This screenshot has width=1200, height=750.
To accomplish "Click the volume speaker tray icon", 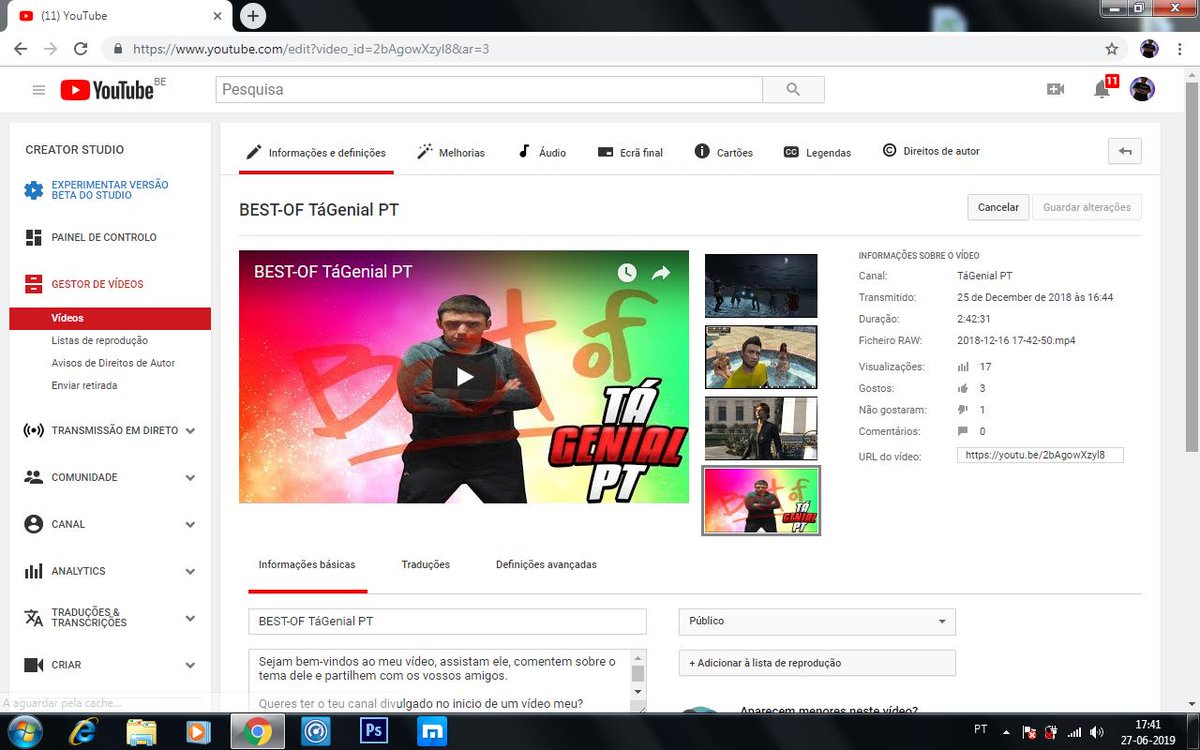I will point(1097,732).
